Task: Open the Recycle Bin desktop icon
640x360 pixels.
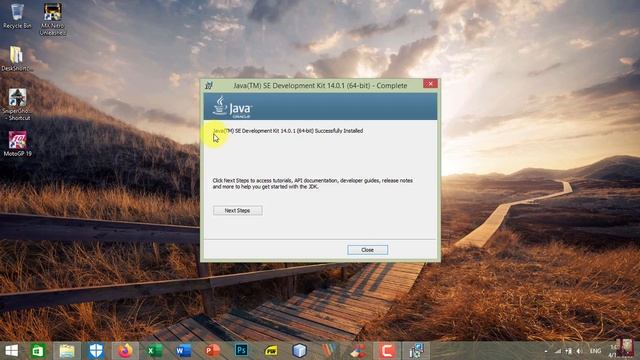Action: [x=17, y=16]
